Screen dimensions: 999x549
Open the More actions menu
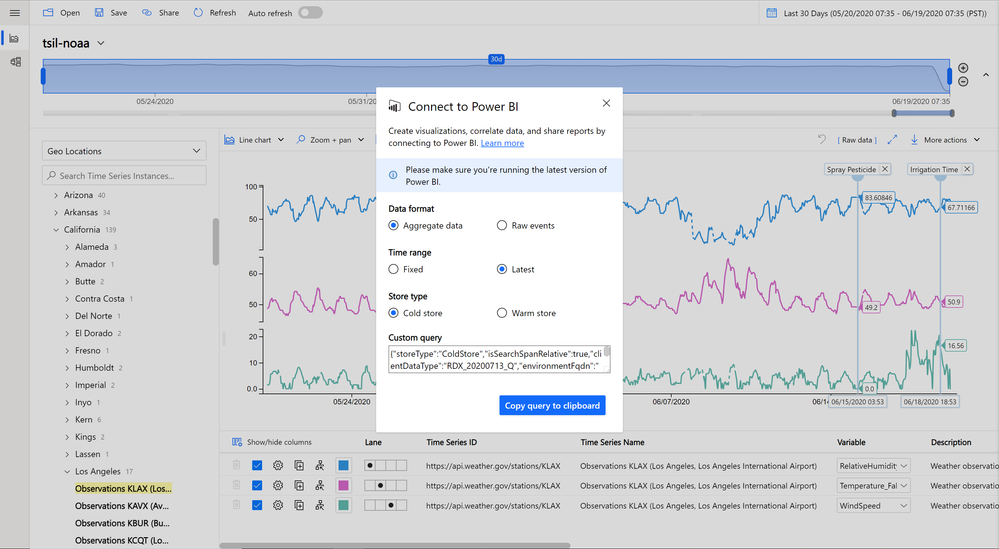click(x=945, y=140)
